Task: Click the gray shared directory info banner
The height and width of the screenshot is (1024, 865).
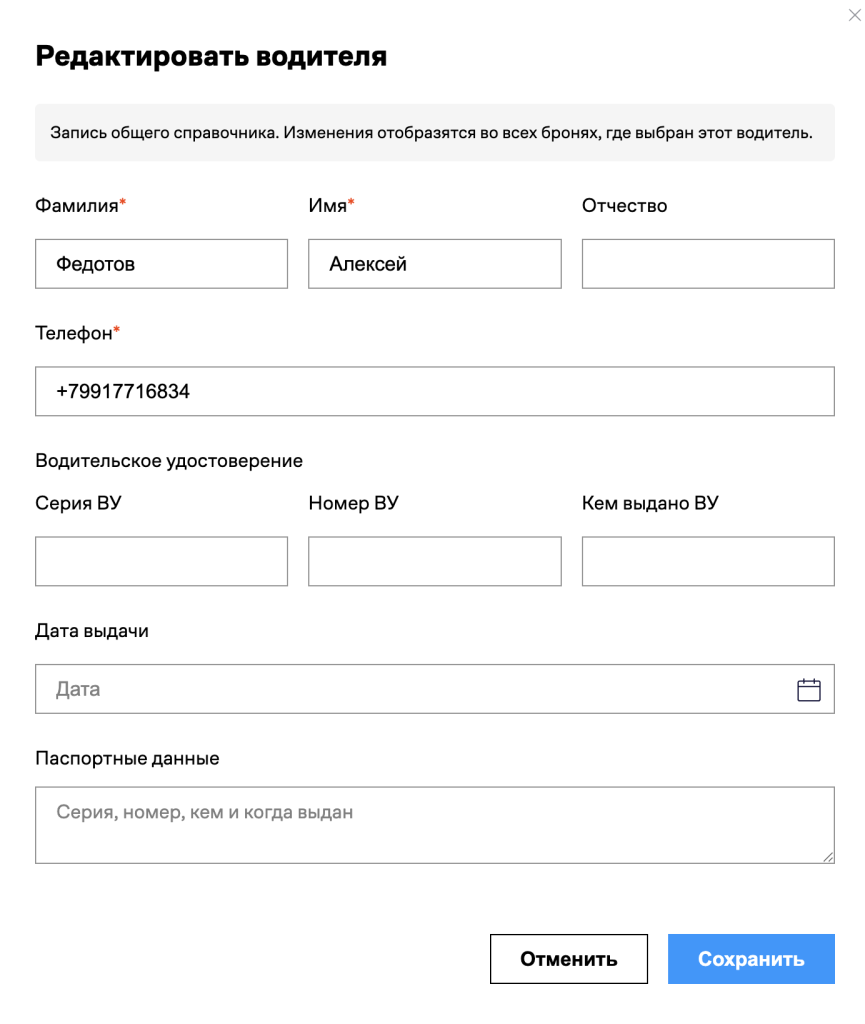Action: (435, 133)
